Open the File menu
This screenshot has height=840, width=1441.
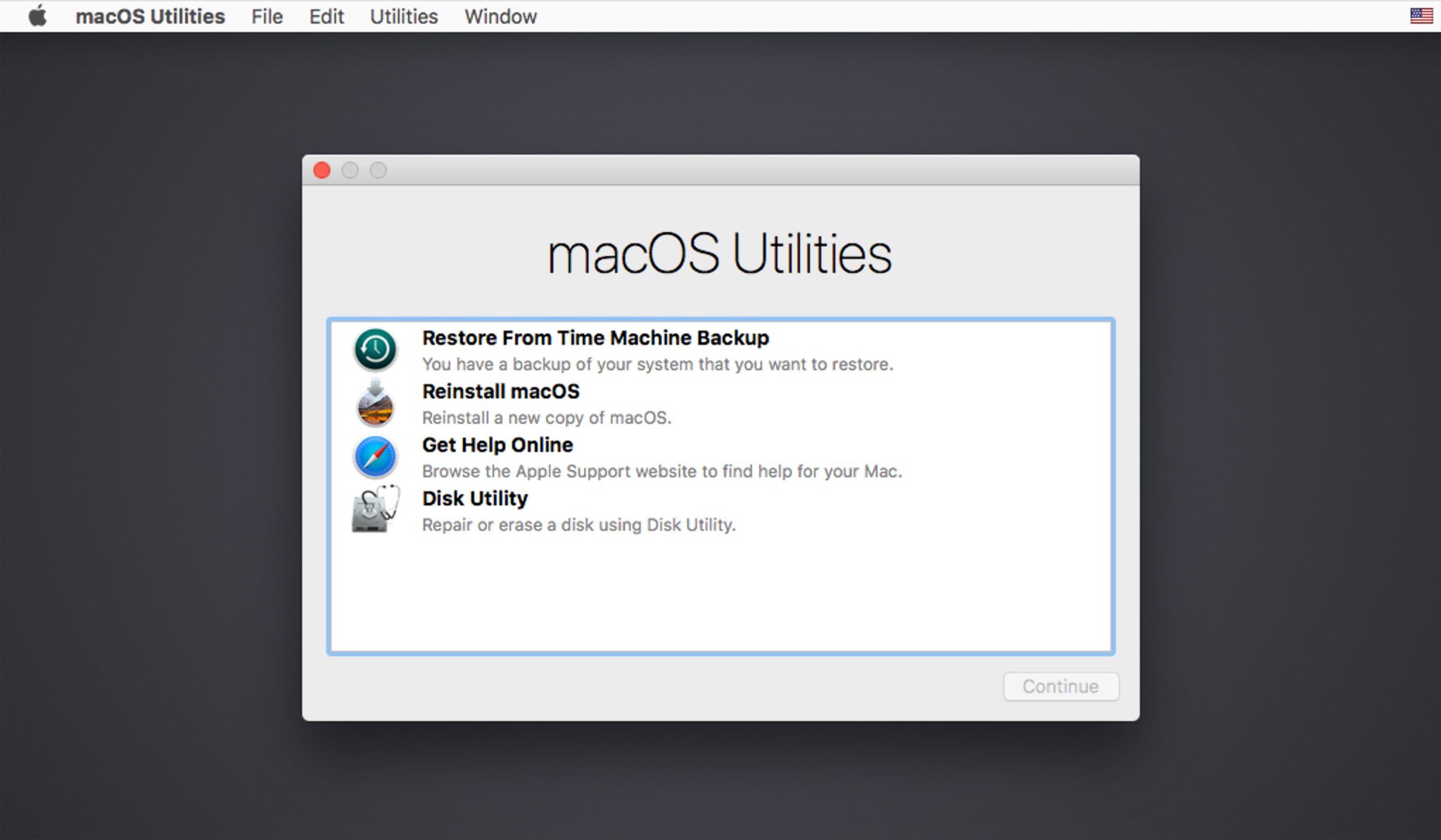pos(267,16)
